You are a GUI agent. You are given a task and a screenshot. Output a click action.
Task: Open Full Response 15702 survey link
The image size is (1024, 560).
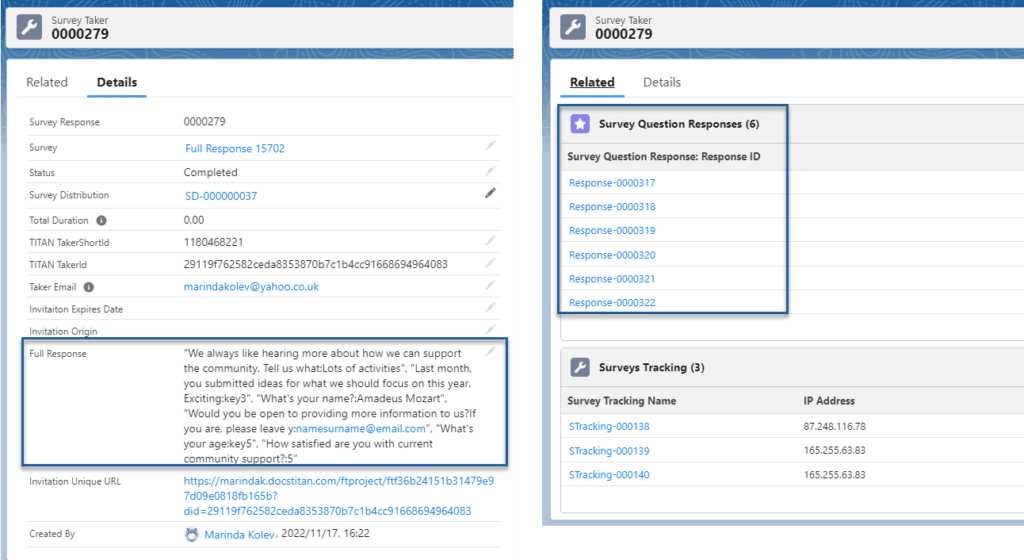point(235,148)
